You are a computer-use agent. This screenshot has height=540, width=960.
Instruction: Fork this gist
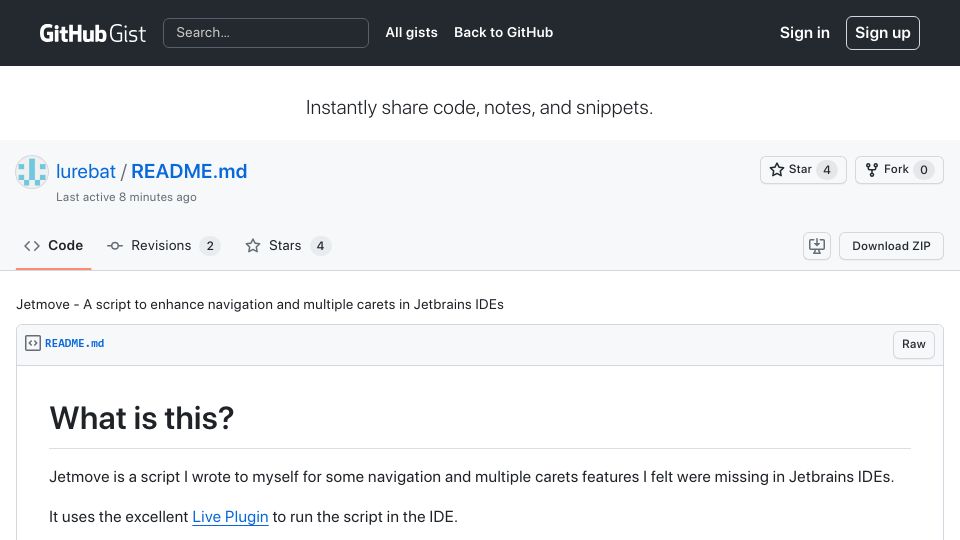[899, 170]
